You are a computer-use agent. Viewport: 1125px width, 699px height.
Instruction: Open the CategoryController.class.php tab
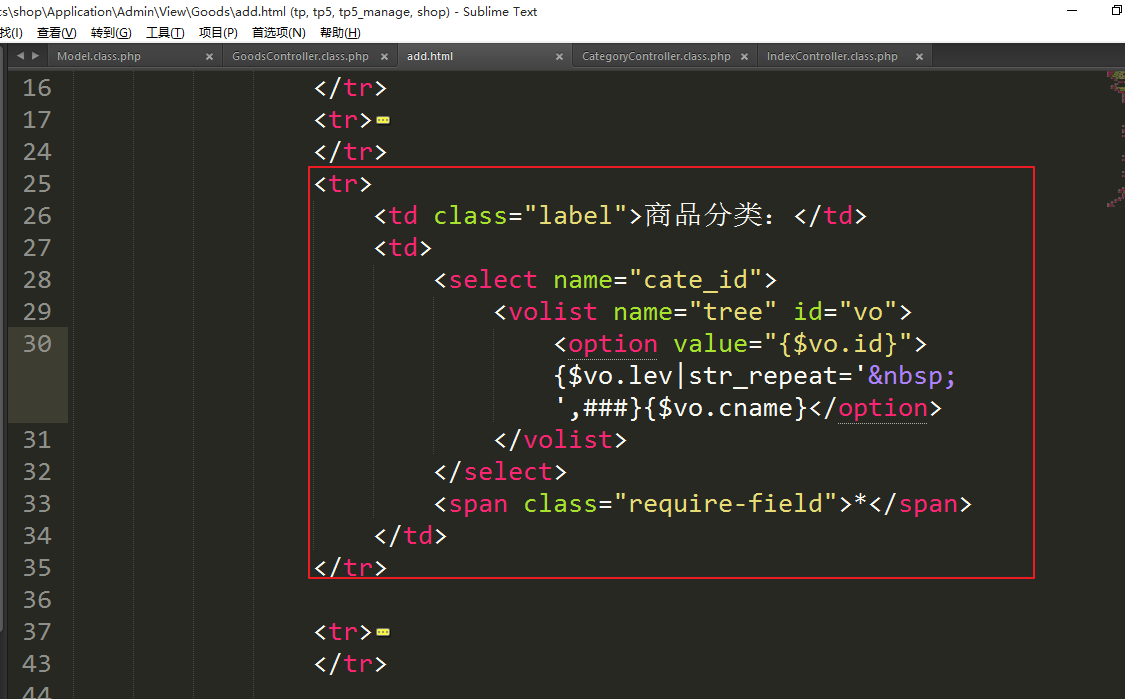[x=656, y=57]
